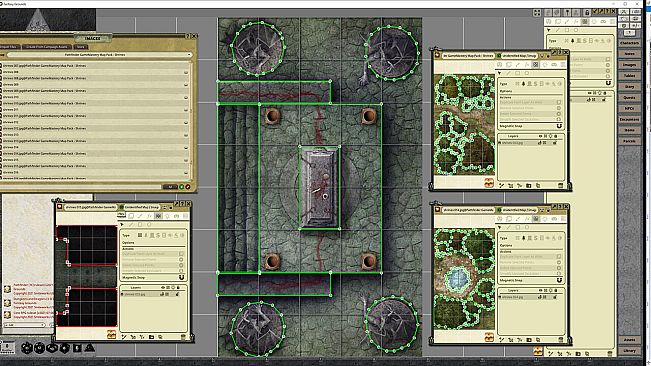
Task: Open the Create From Campaign Assets tab
Action: pos(47,47)
